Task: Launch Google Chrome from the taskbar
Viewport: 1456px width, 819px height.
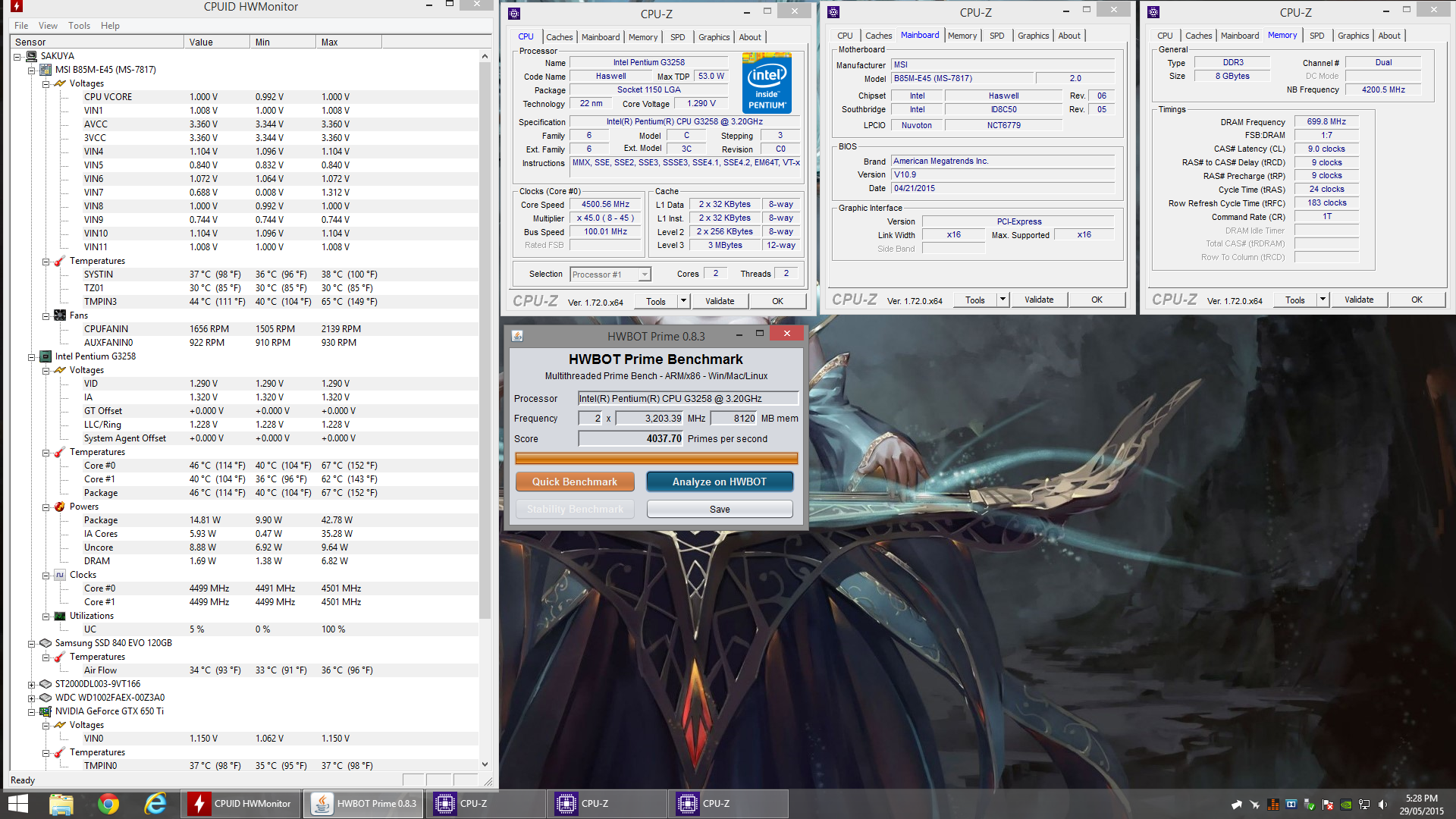Action: [x=108, y=804]
